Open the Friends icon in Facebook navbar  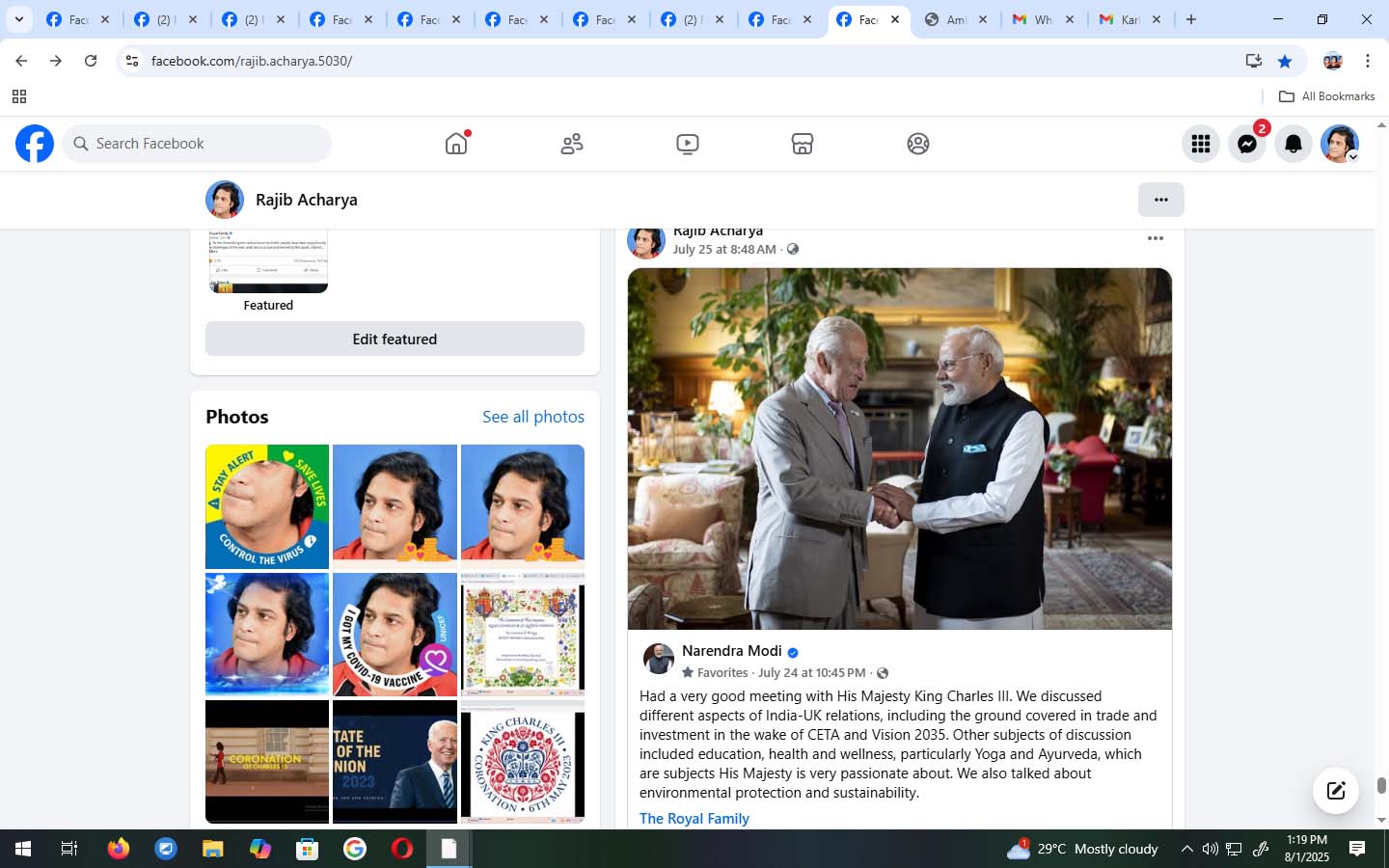572,144
